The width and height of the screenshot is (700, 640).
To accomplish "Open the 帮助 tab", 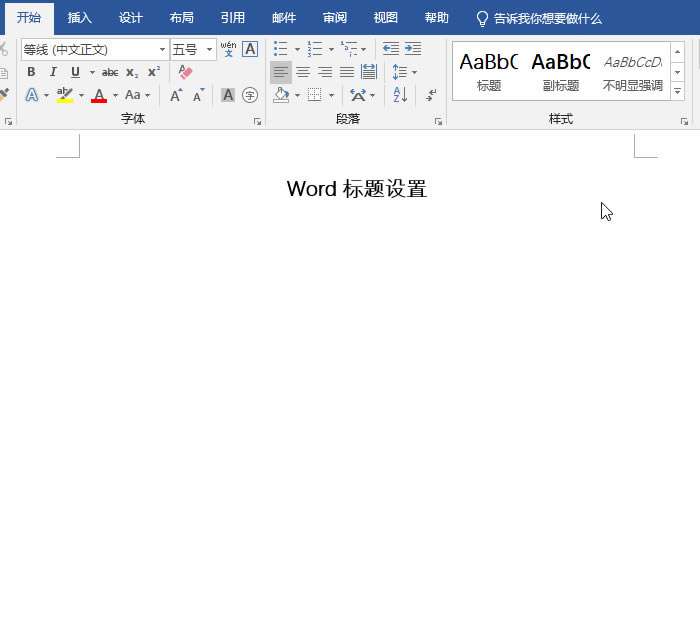I will (437, 18).
